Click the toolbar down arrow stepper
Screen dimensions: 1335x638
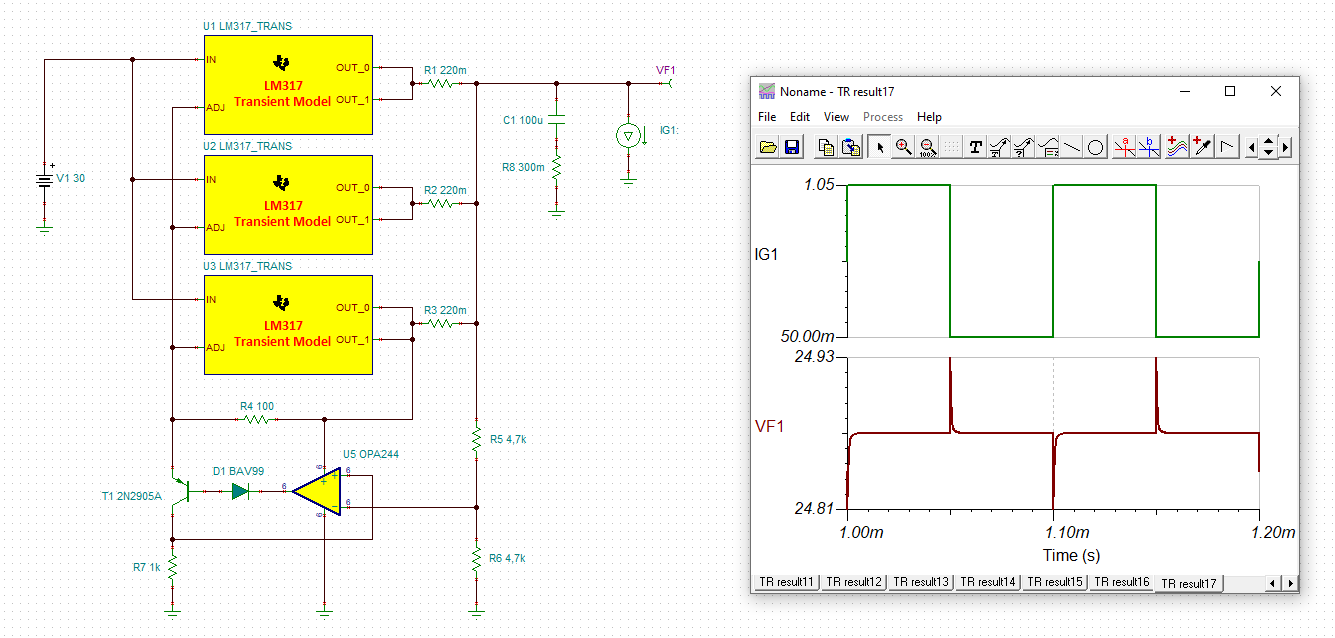1269,153
